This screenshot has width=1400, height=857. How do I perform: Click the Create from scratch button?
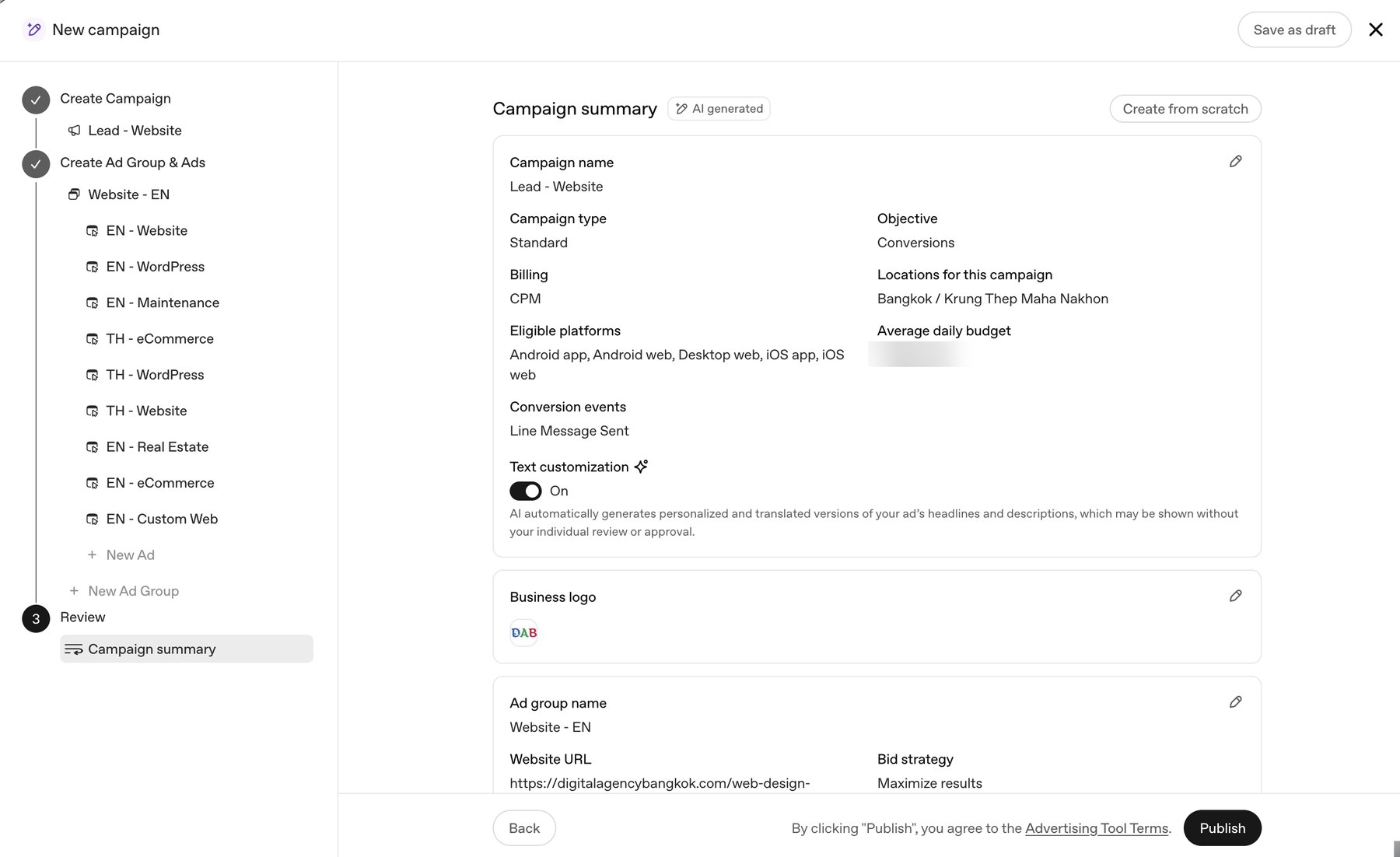tap(1185, 109)
